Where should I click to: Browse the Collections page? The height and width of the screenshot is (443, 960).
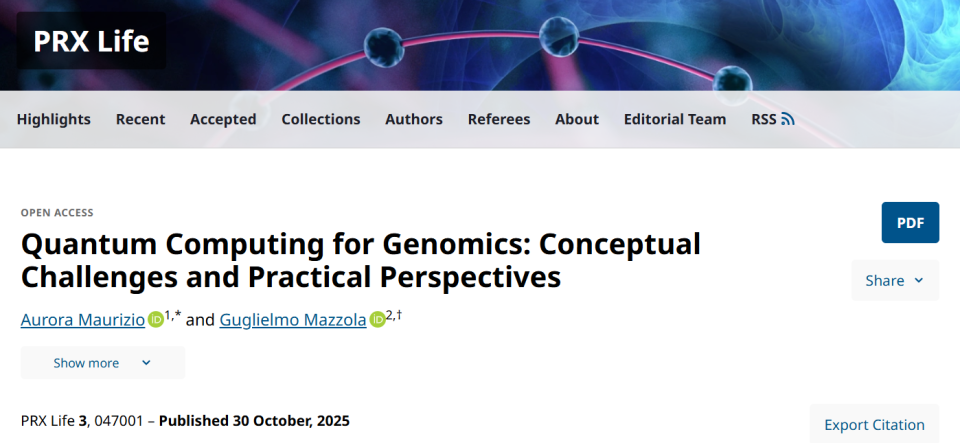point(321,119)
